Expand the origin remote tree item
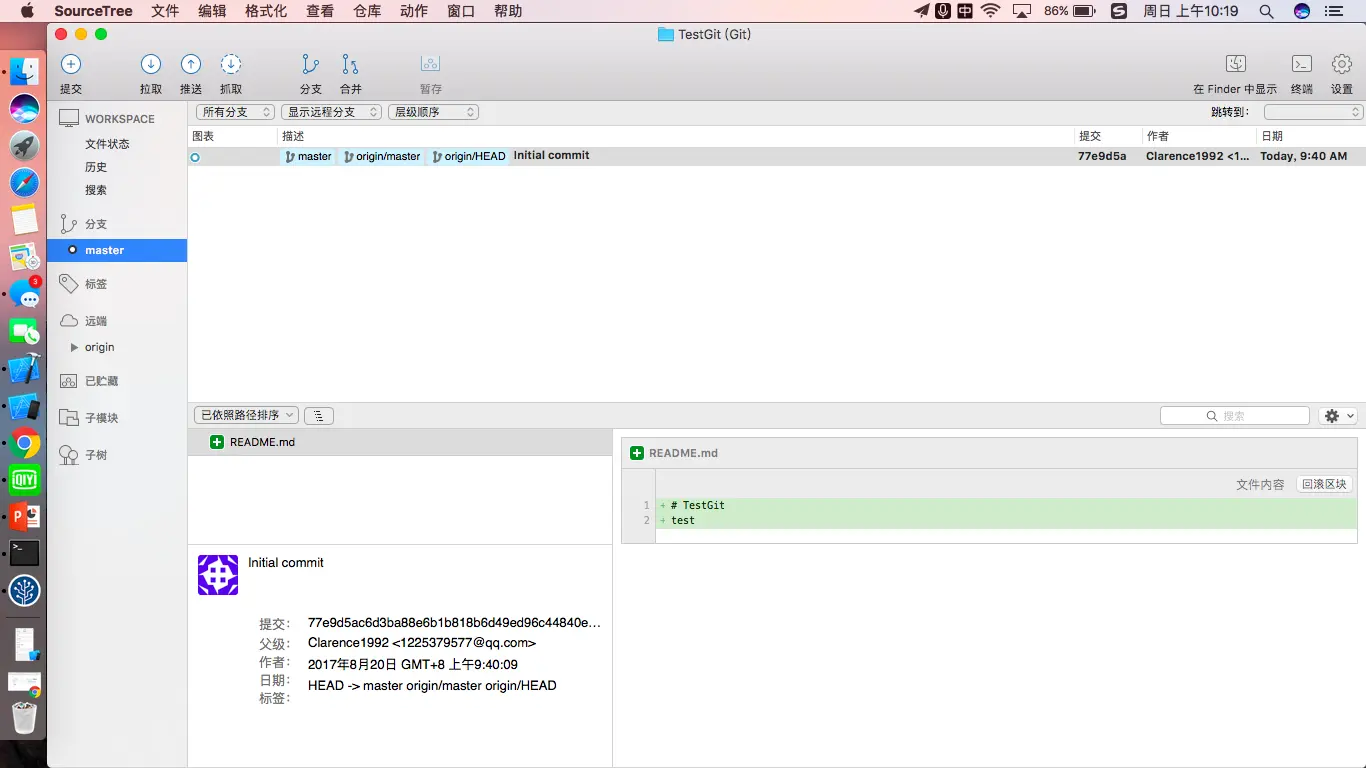This screenshot has height=768, width=1366. [74, 347]
